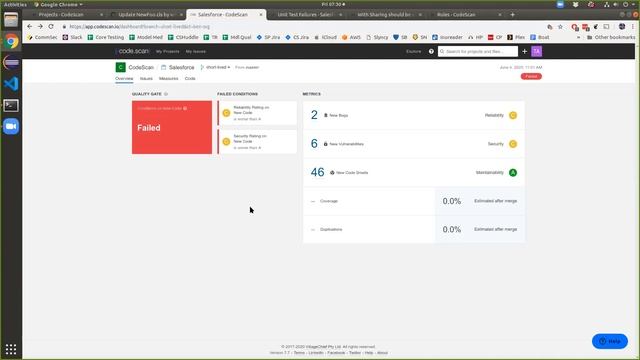This screenshot has width=640, height=360.
Task: Switch to Update NewFoo.cls tab
Action: 146,15
